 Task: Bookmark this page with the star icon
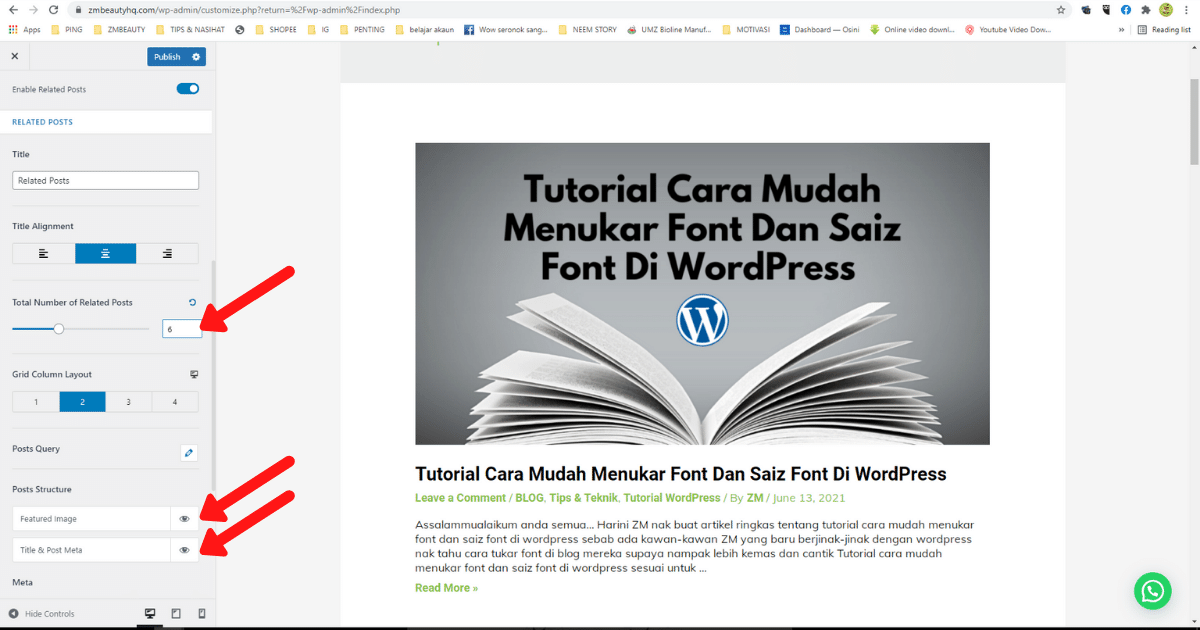click(1060, 9)
